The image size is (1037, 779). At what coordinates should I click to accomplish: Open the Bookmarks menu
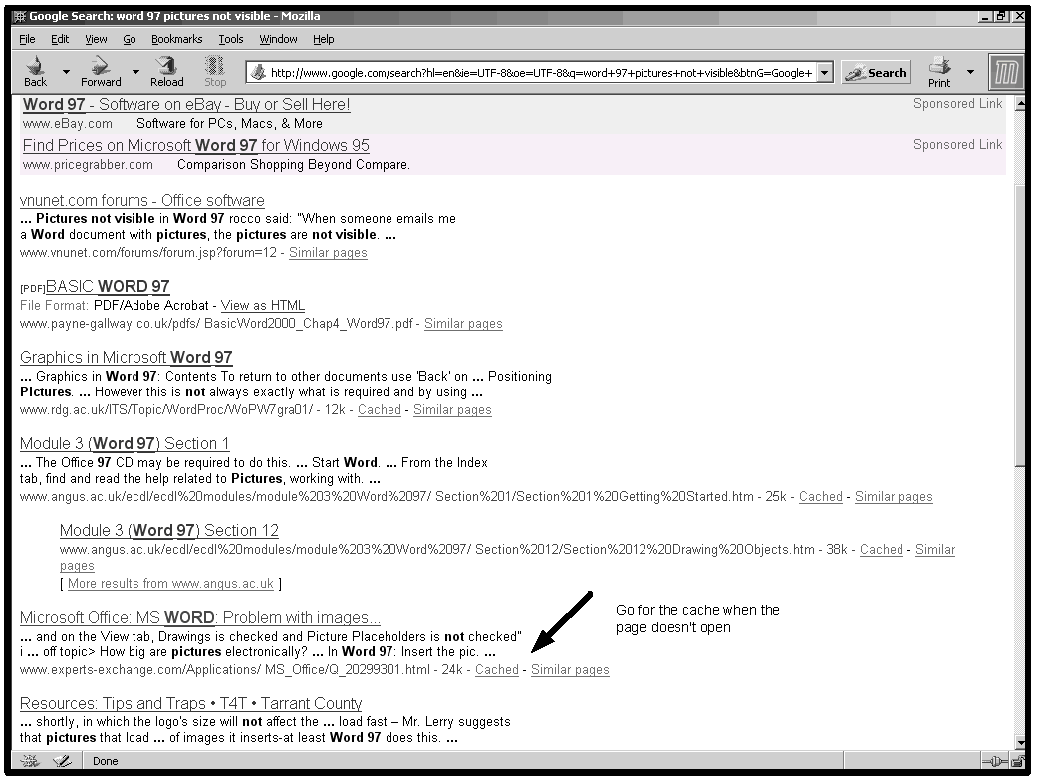pyautogui.click(x=176, y=39)
